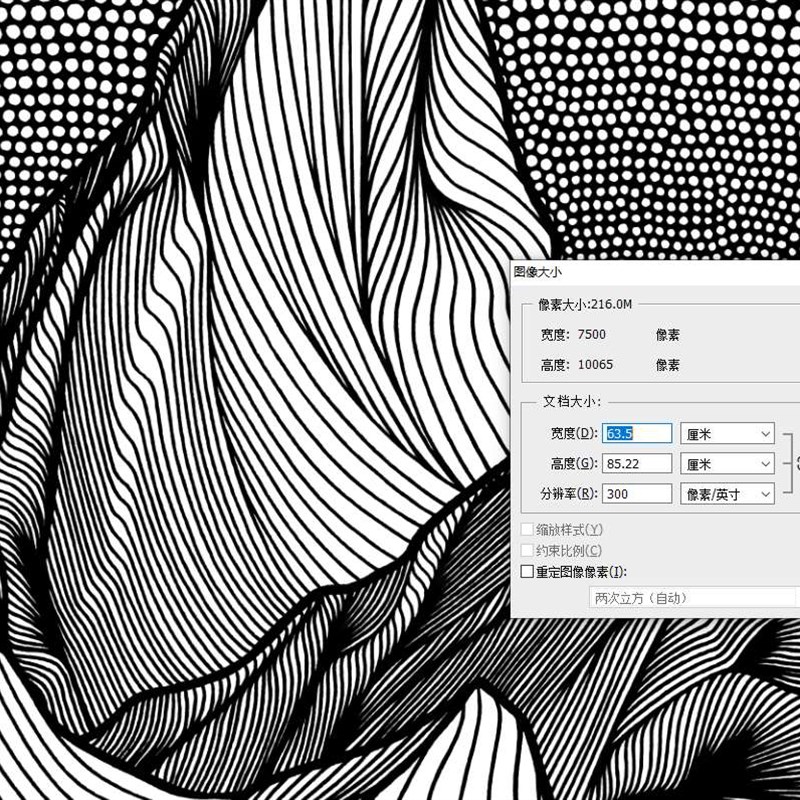Viewport: 800px width, 800px height.
Task: Click the 文档大小 group label
Action: [x=571, y=401]
